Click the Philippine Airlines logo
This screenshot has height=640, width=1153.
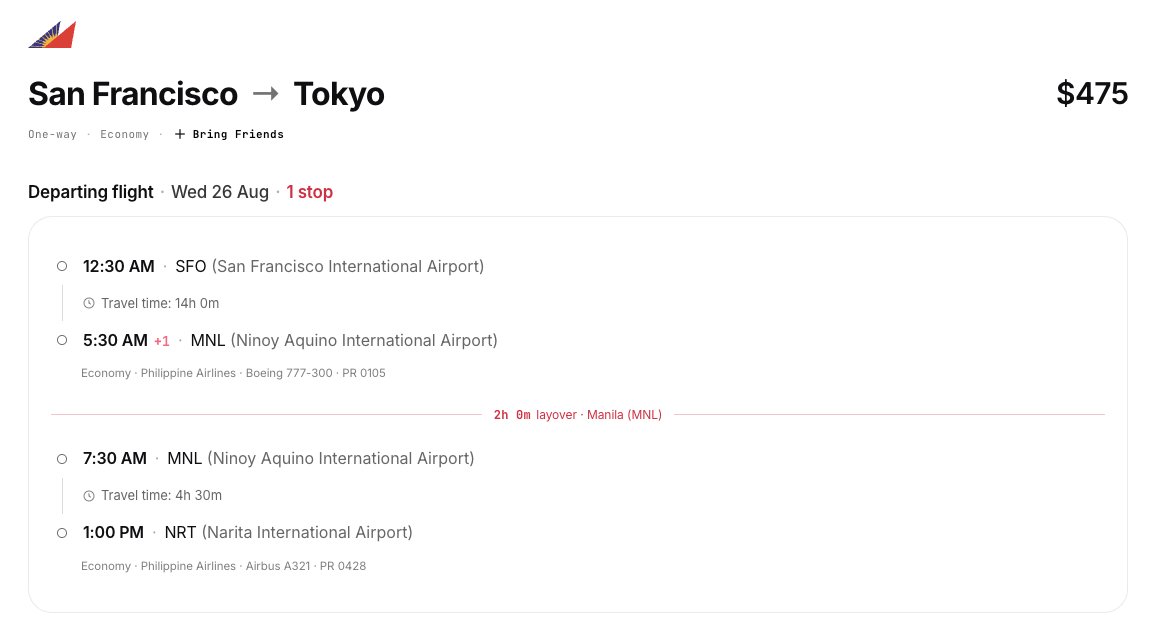click(52, 35)
